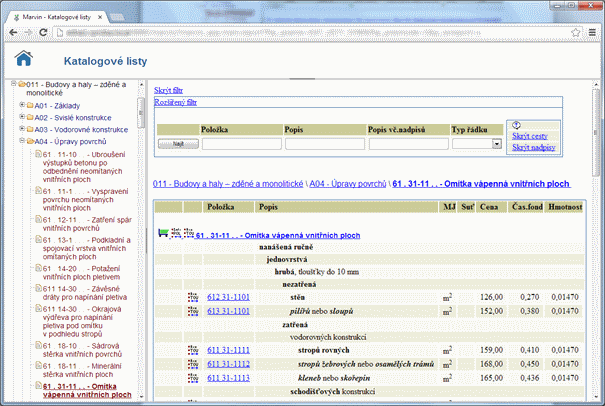Open 61 . 13-1 Podkladní a spojovací vrstva item

[x=87, y=248]
